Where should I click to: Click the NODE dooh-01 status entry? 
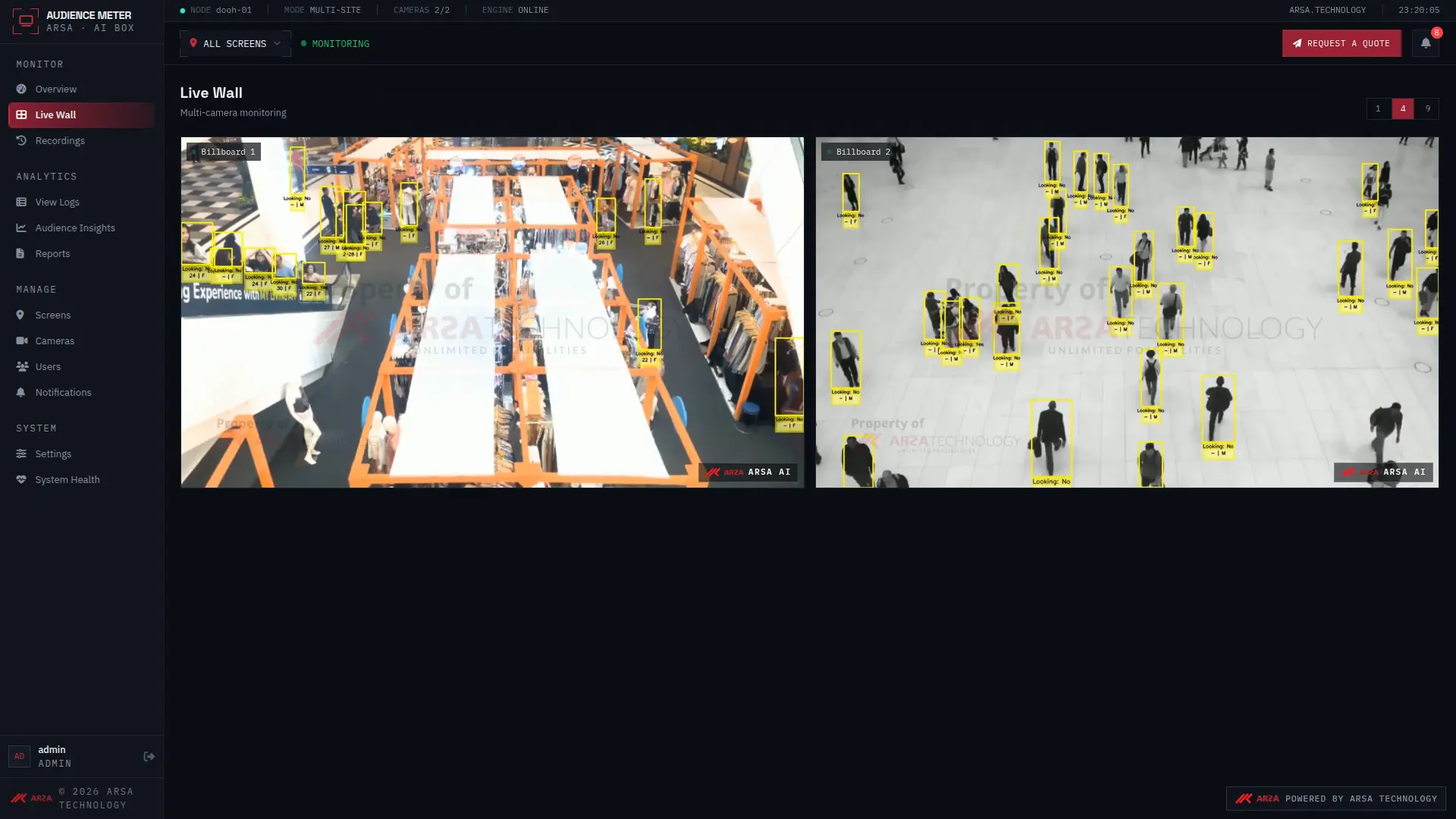point(216,10)
